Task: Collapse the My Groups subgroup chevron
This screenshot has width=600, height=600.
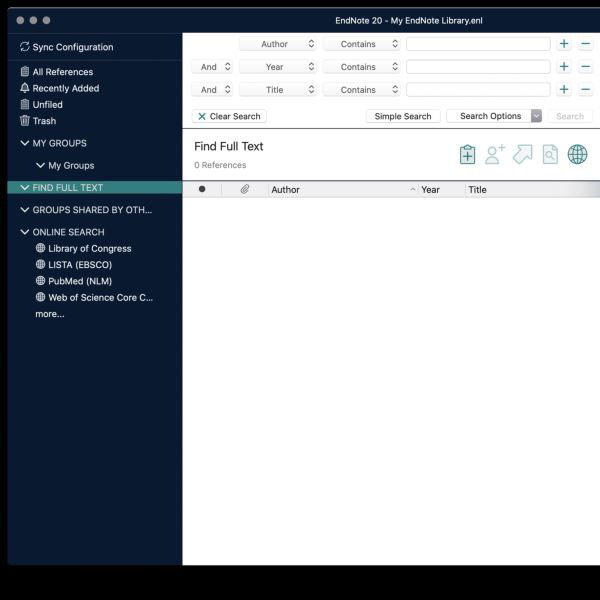Action: point(40,165)
